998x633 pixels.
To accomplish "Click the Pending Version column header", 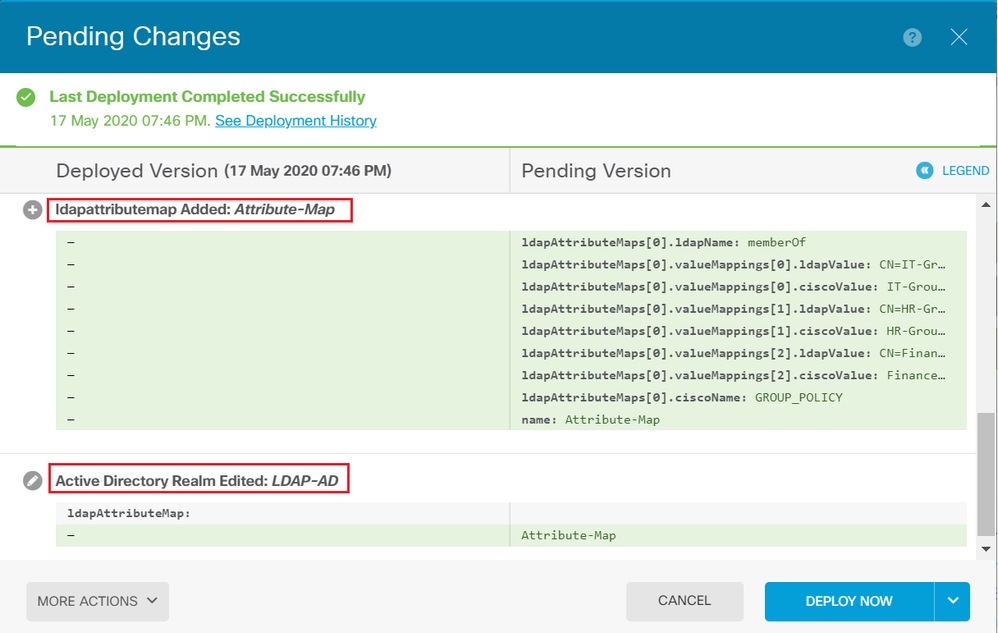I will point(596,171).
